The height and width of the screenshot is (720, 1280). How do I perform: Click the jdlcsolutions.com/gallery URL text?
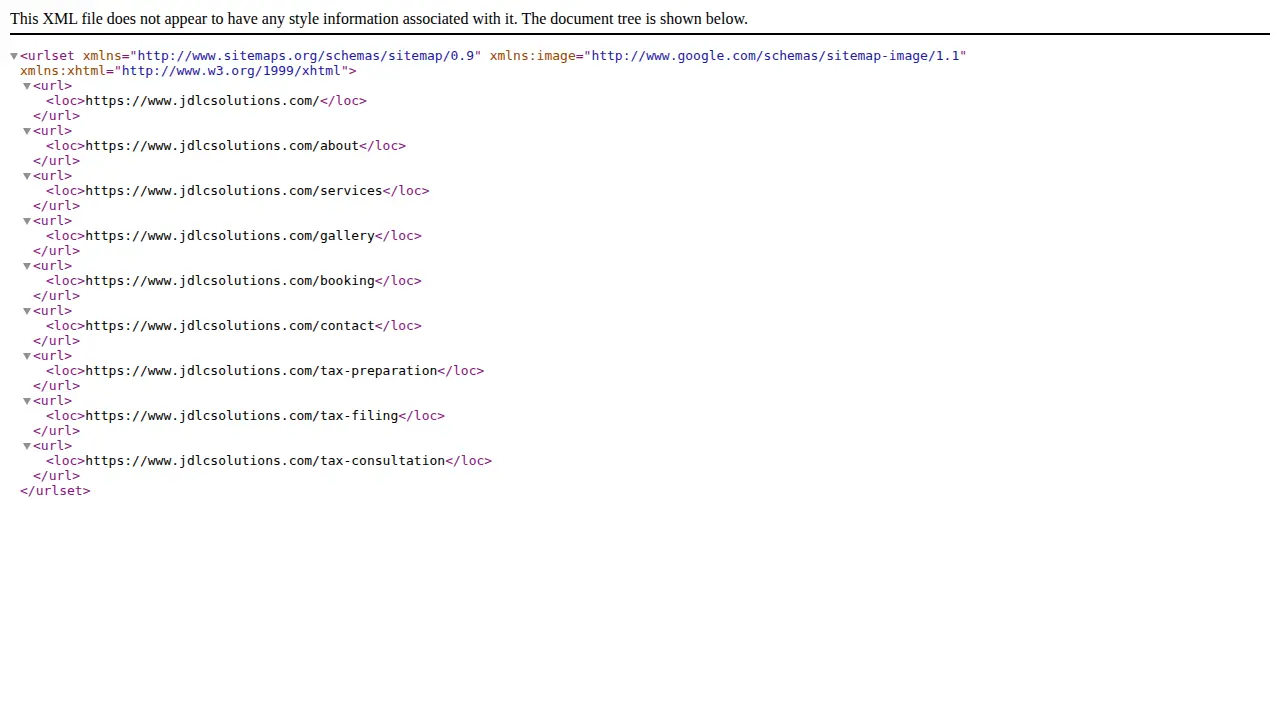tap(230, 236)
